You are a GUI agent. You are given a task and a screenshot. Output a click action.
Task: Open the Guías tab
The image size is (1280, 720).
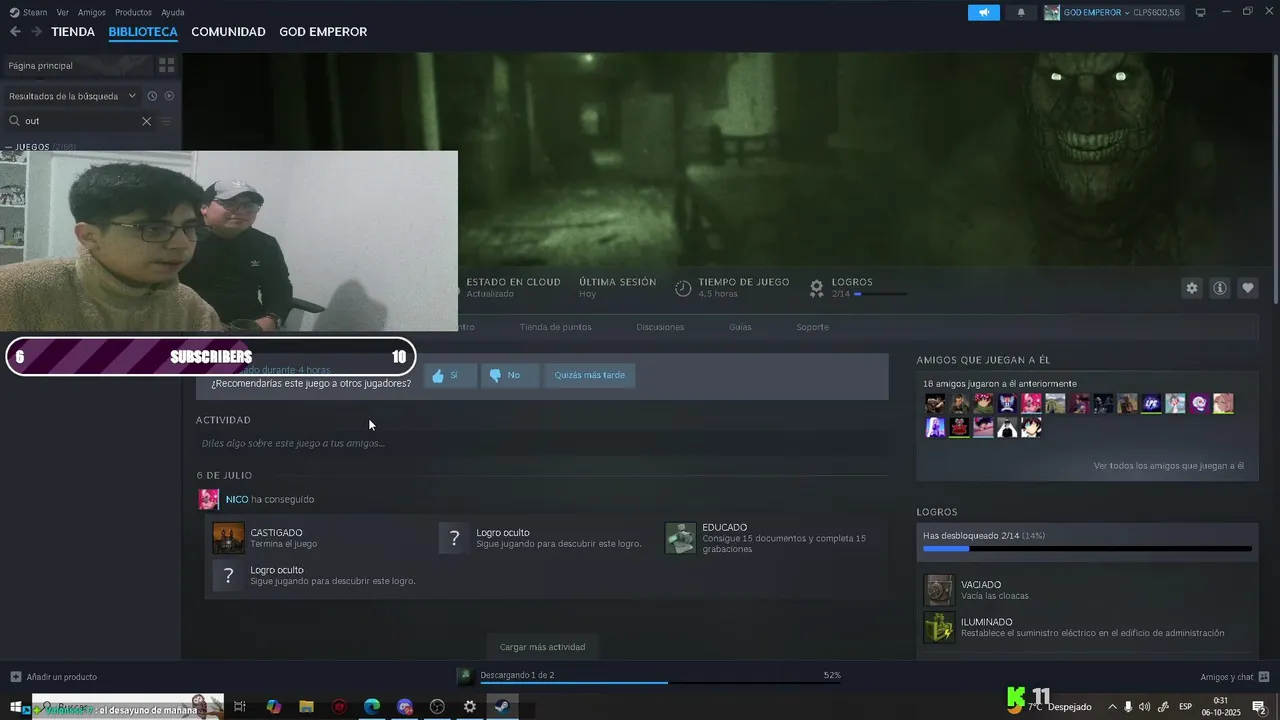(740, 327)
